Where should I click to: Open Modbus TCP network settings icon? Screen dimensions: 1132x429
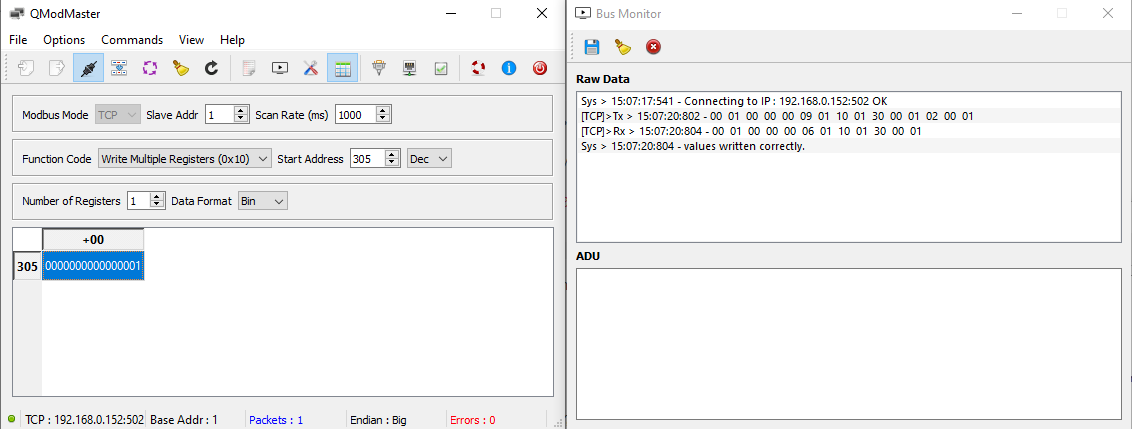410,68
